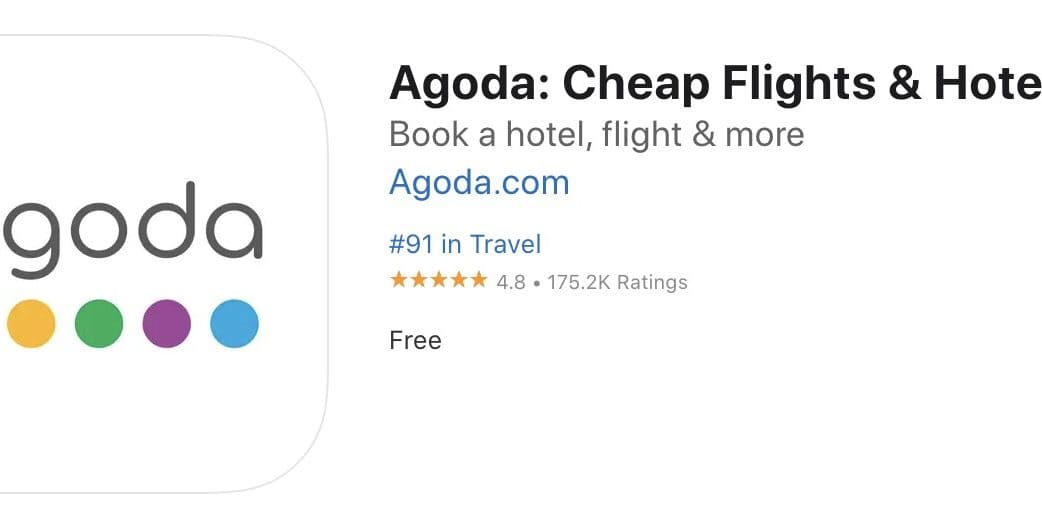
Task: Select the subtitle Book a hotel, flight & more
Action: tap(596, 134)
